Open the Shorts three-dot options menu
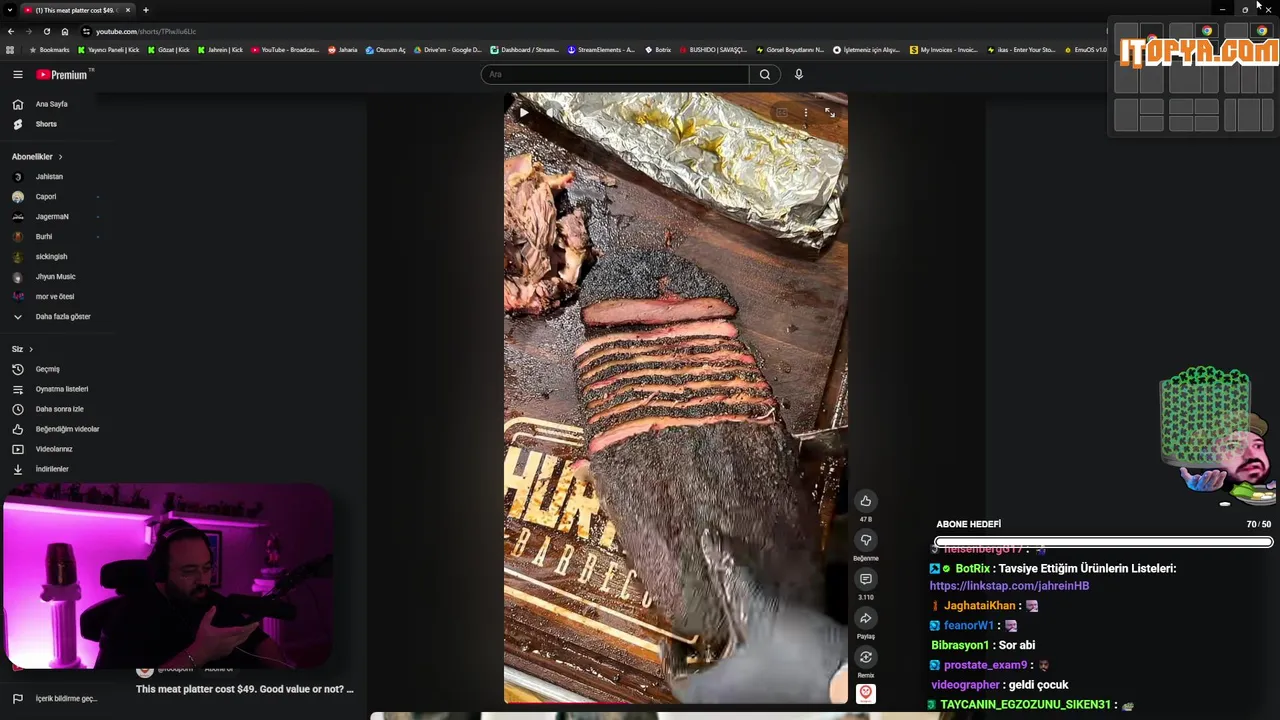The width and height of the screenshot is (1280, 720). pos(806,113)
